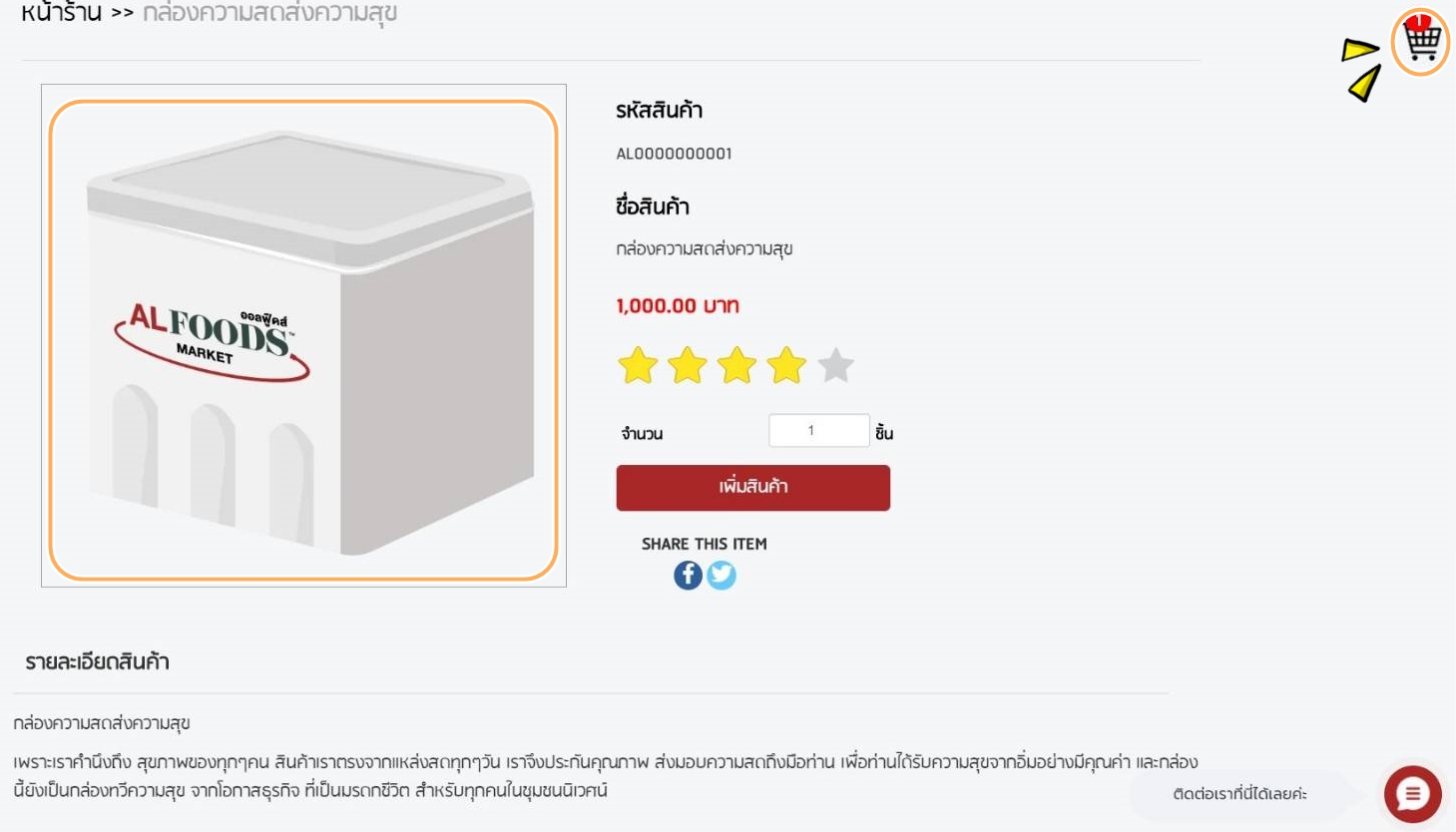Image resolution: width=1456 pixels, height=832 pixels.
Task: Open the red chat bubble icon
Action: click(1412, 794)
